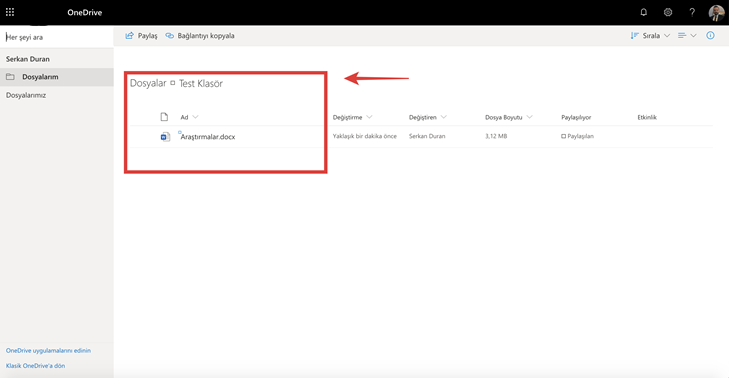Click OneDrive uygulamalarını edinin link
Viewport: 729px width, 378px height.
pyautogui.click(x=48, y=351)
